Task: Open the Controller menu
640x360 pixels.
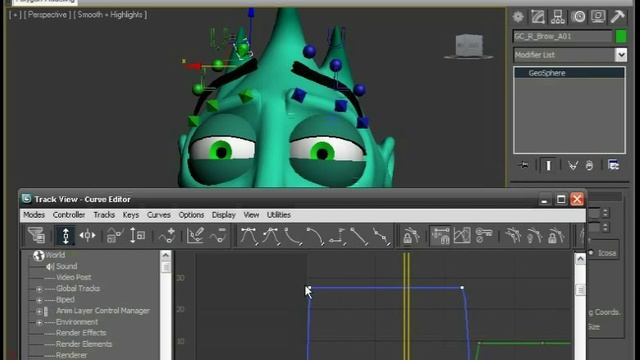Action: [69, 215]
